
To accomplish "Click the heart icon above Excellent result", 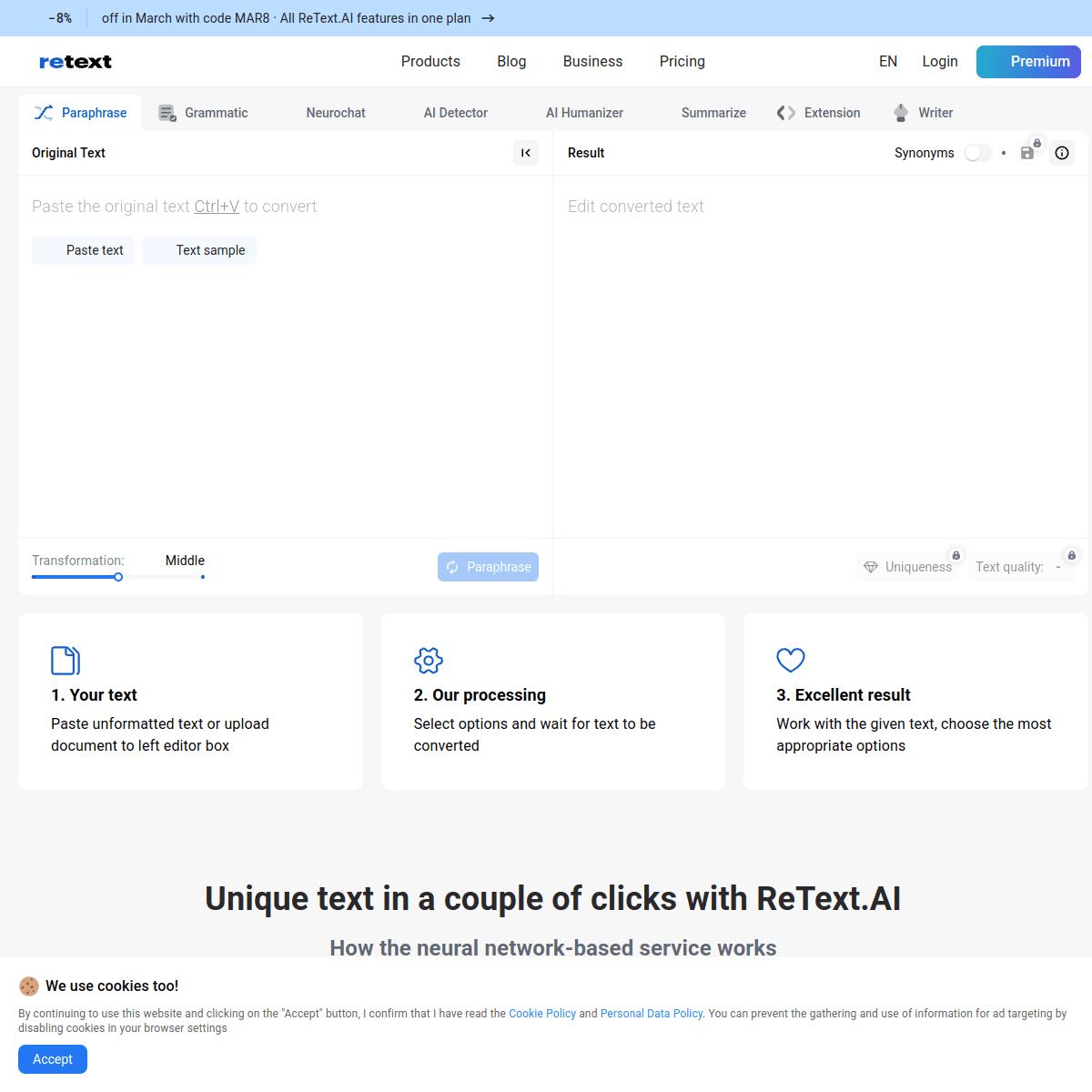I will 791,660.
